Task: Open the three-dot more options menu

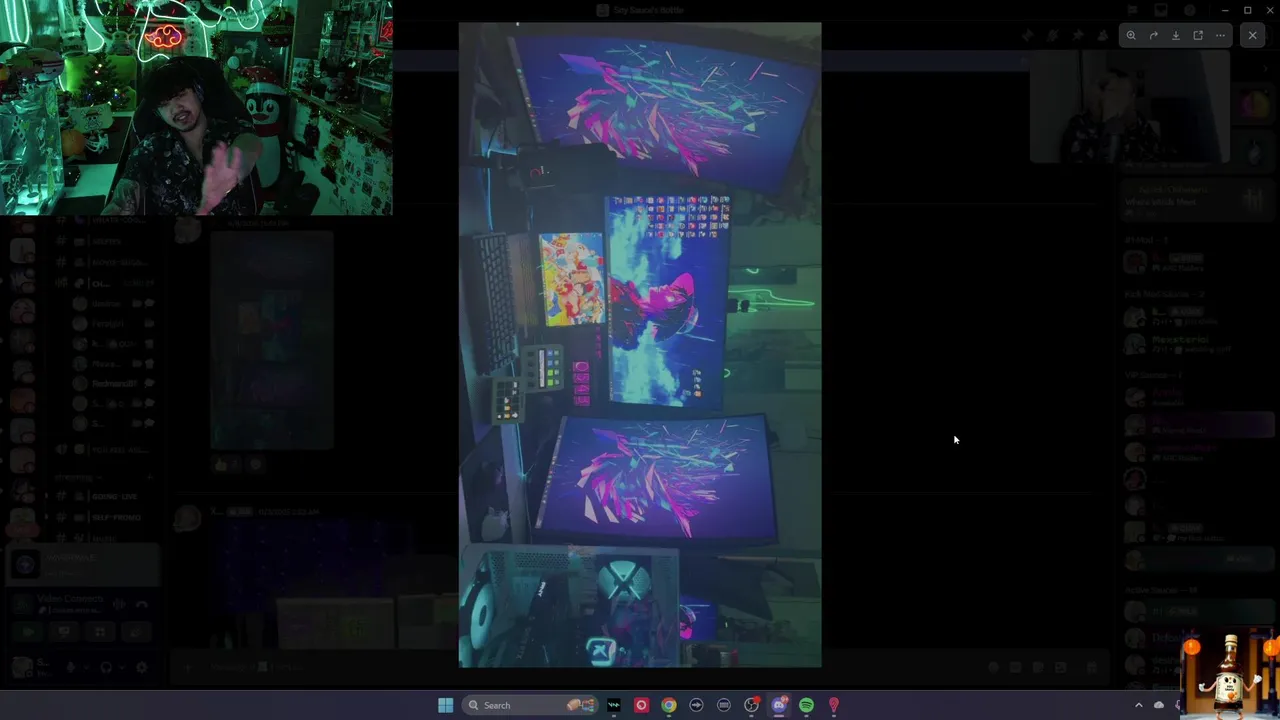Action: point(1220,35)
